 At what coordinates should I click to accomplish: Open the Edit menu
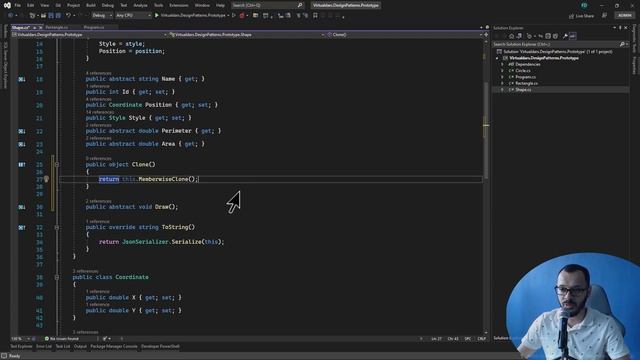tap(31, 5)
